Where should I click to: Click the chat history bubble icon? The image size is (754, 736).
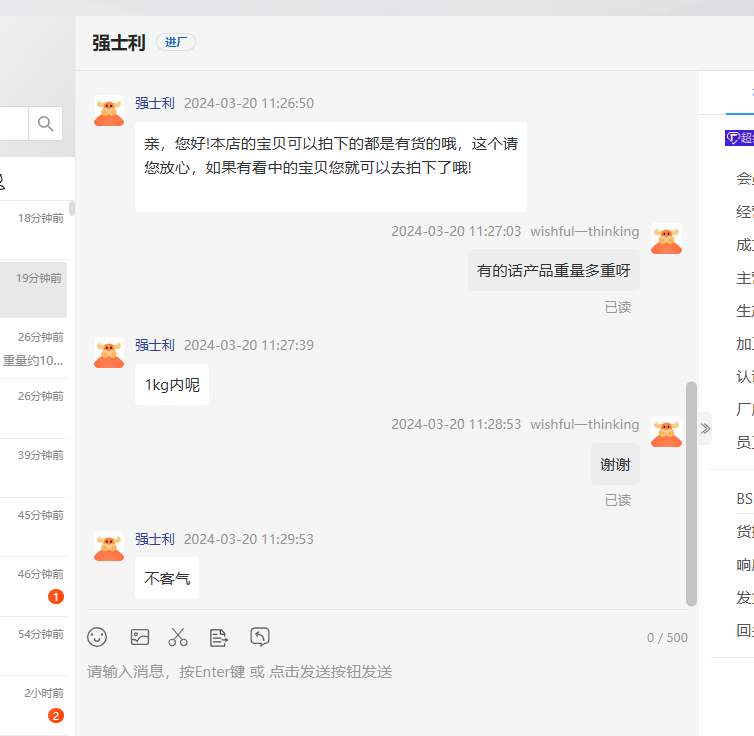(260, 637)
